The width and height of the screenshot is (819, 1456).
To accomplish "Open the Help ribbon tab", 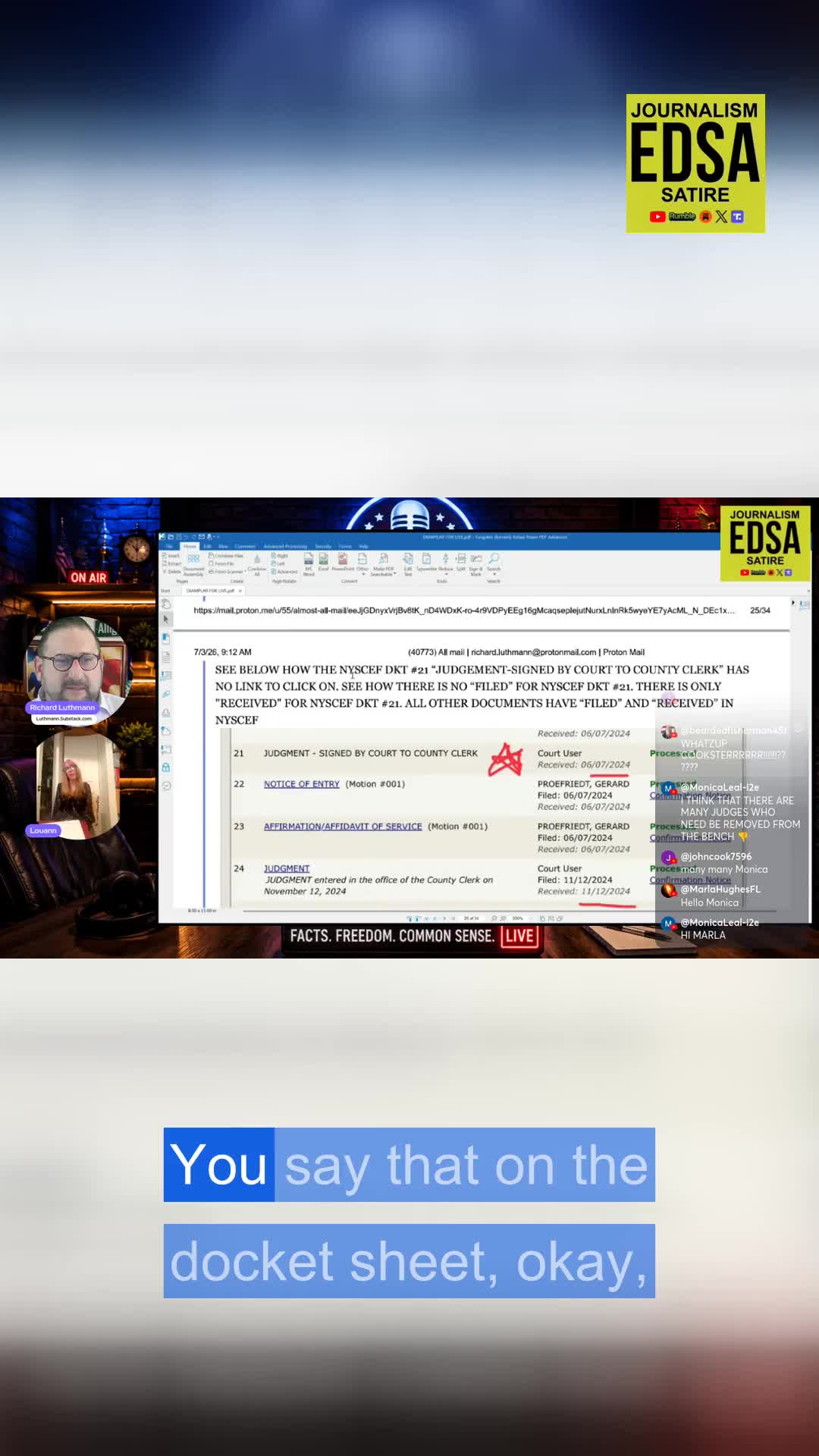I will pos(363,546).
